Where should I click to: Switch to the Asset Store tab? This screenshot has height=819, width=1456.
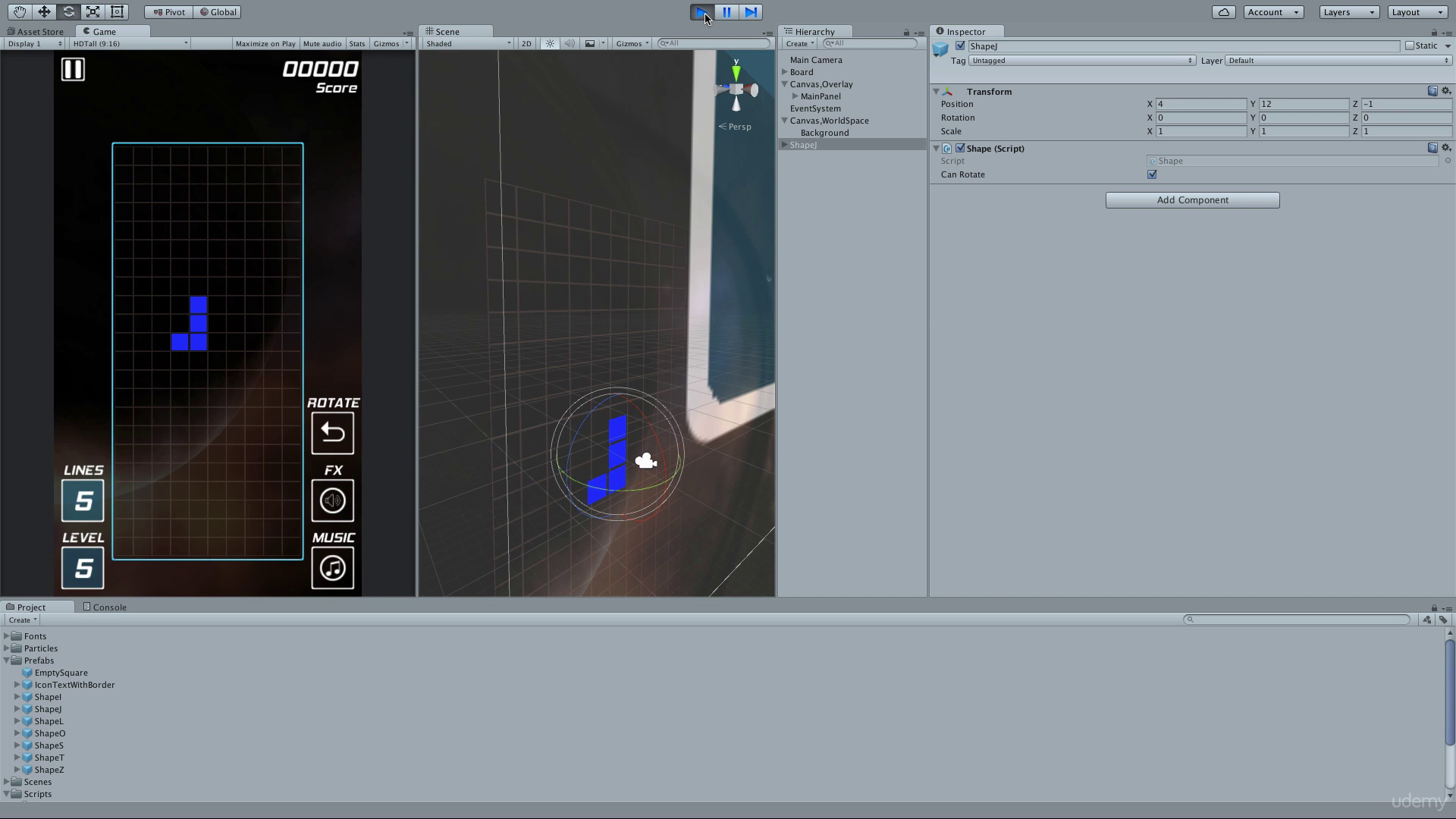pyautogui.click(x=36, y=31)
